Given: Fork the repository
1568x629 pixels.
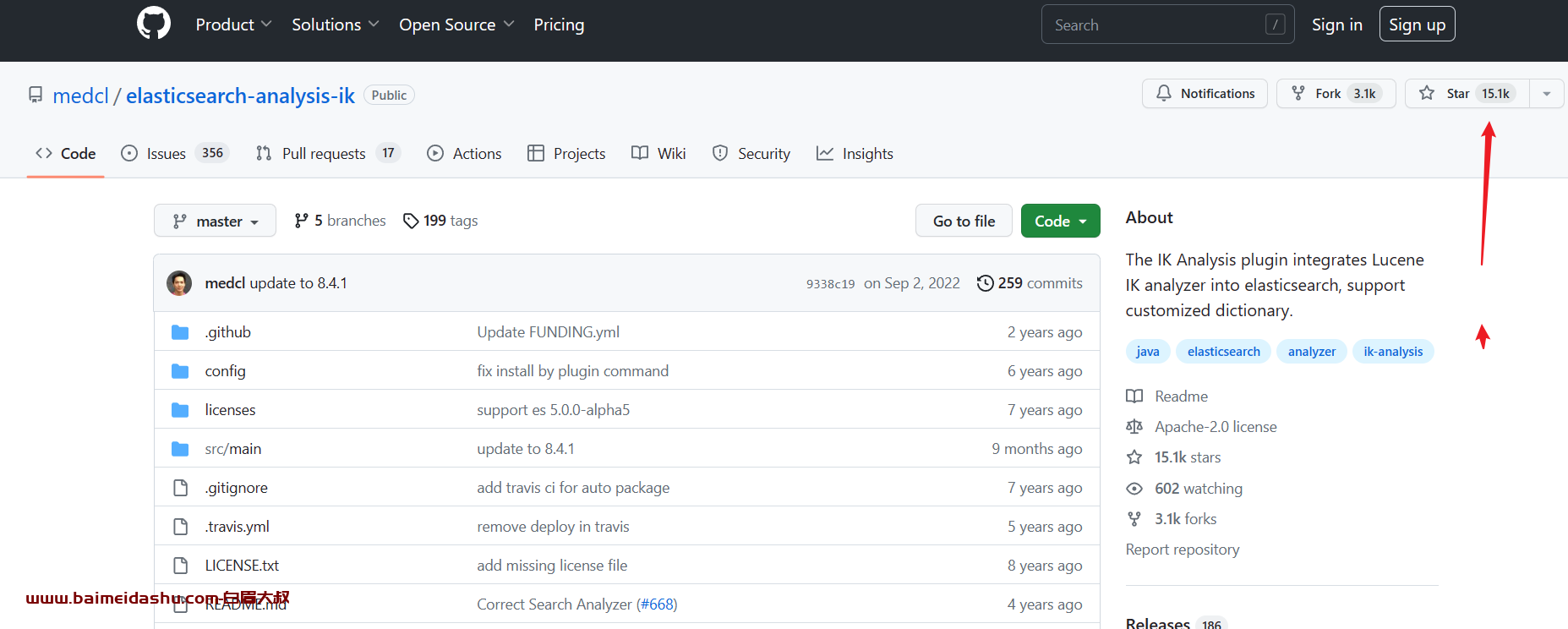Looking at the screenshot, I should click(x=1336, y=94).
